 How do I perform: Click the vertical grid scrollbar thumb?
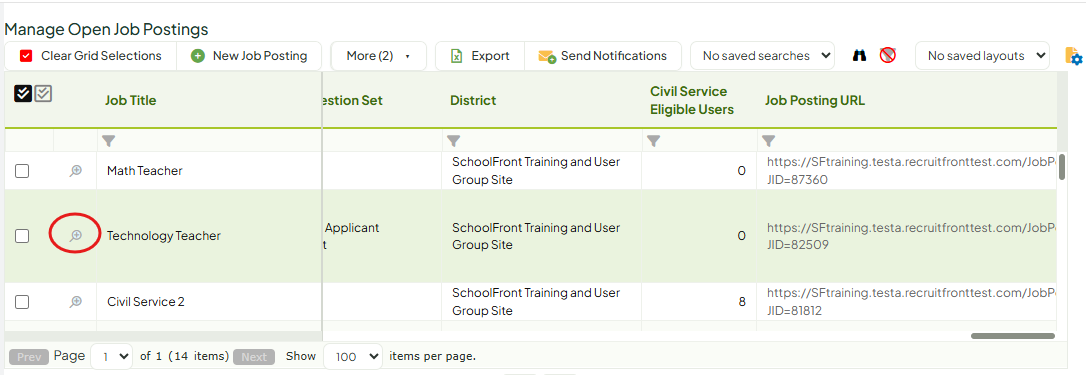click(x=1062, y=167)
